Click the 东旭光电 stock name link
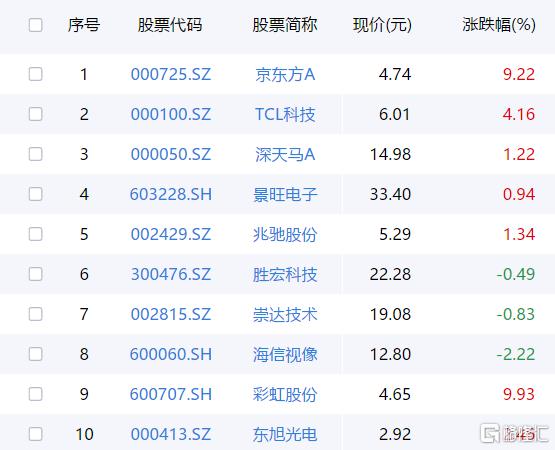Viewport: 555px width, 450px height. (285, 434)
